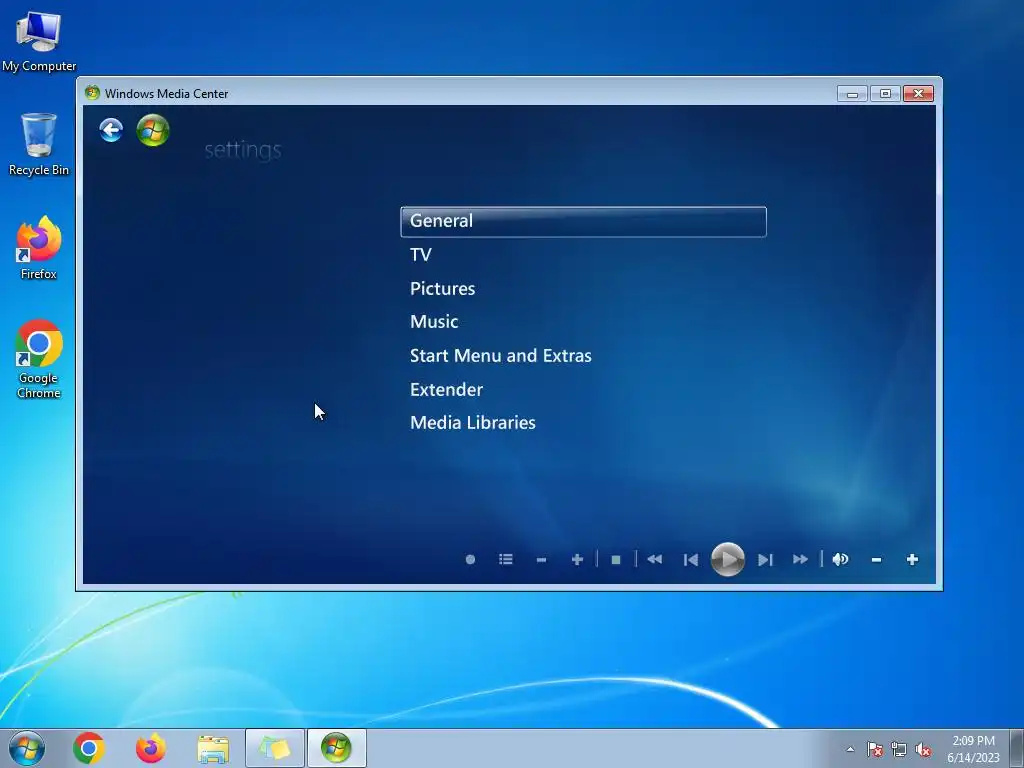The image size is (1024, 768).
Task: Click the Rewind button
Action: coord(654,560)
